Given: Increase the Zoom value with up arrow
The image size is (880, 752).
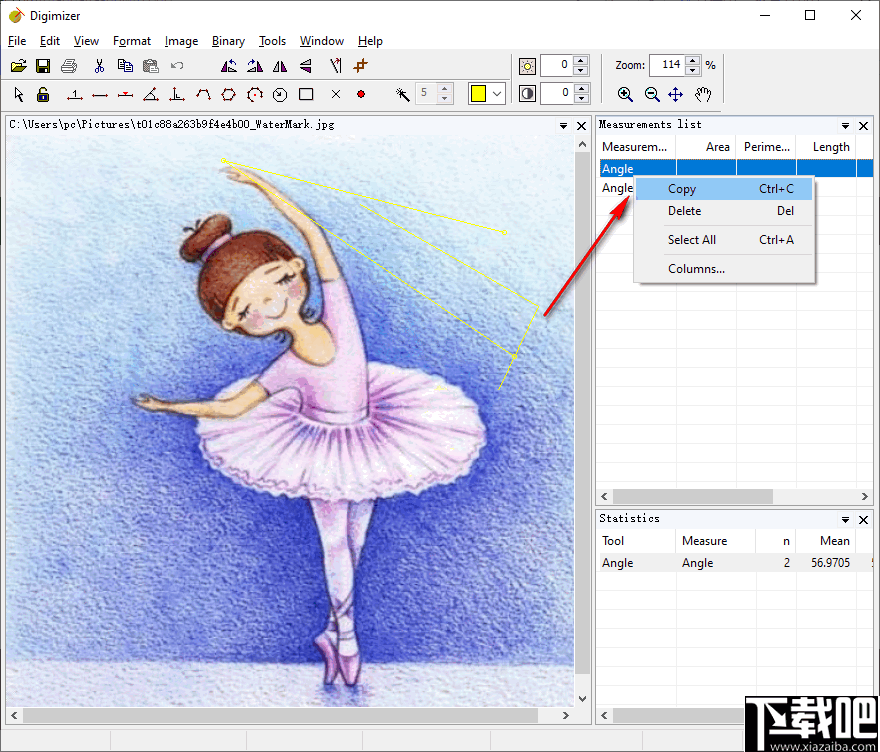Looking at the screenshot, I should (693, 60).
